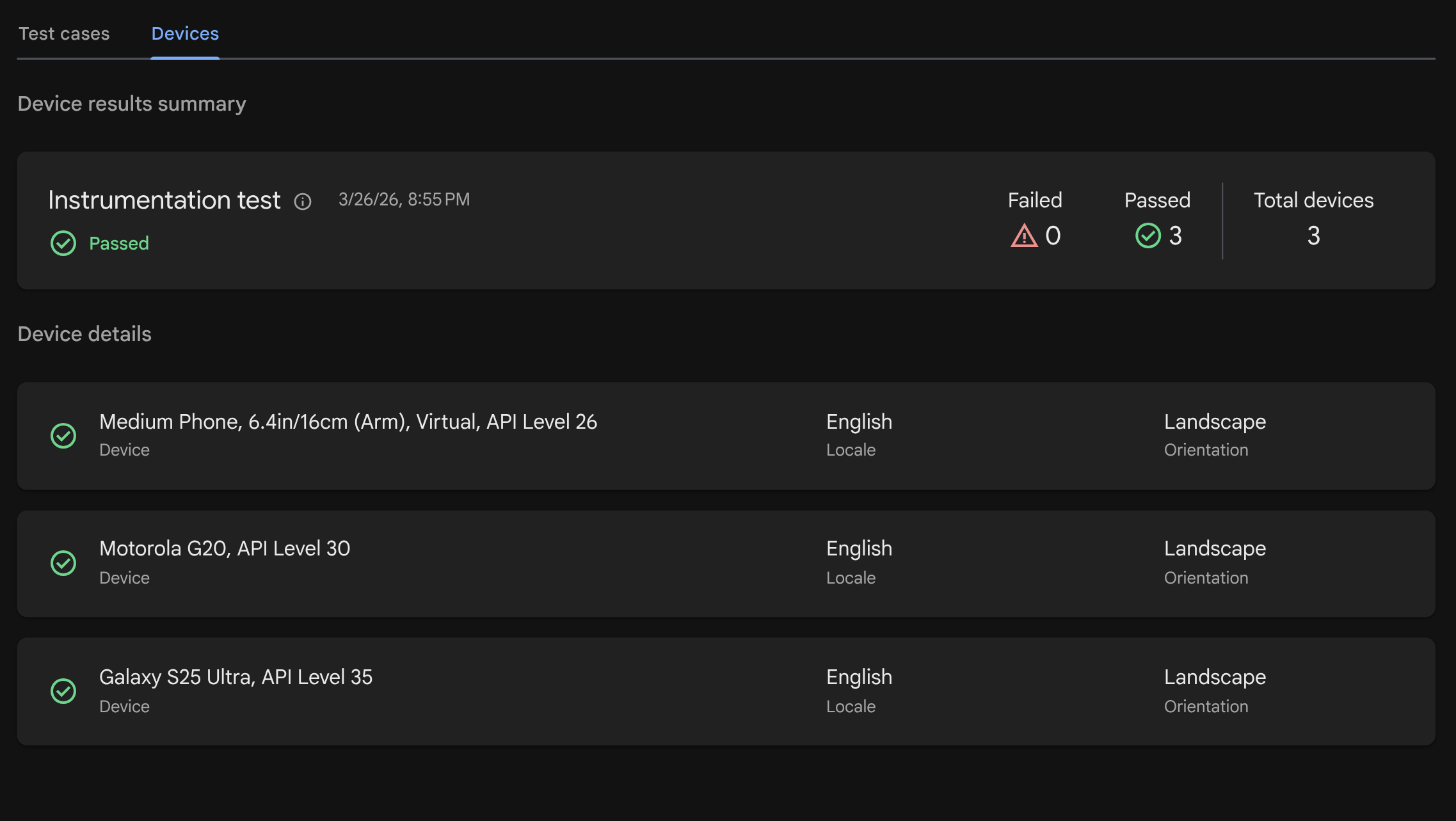The image size is (1456, 821).
Task: Switch to the Test cases tab
Action: (65, 33)
